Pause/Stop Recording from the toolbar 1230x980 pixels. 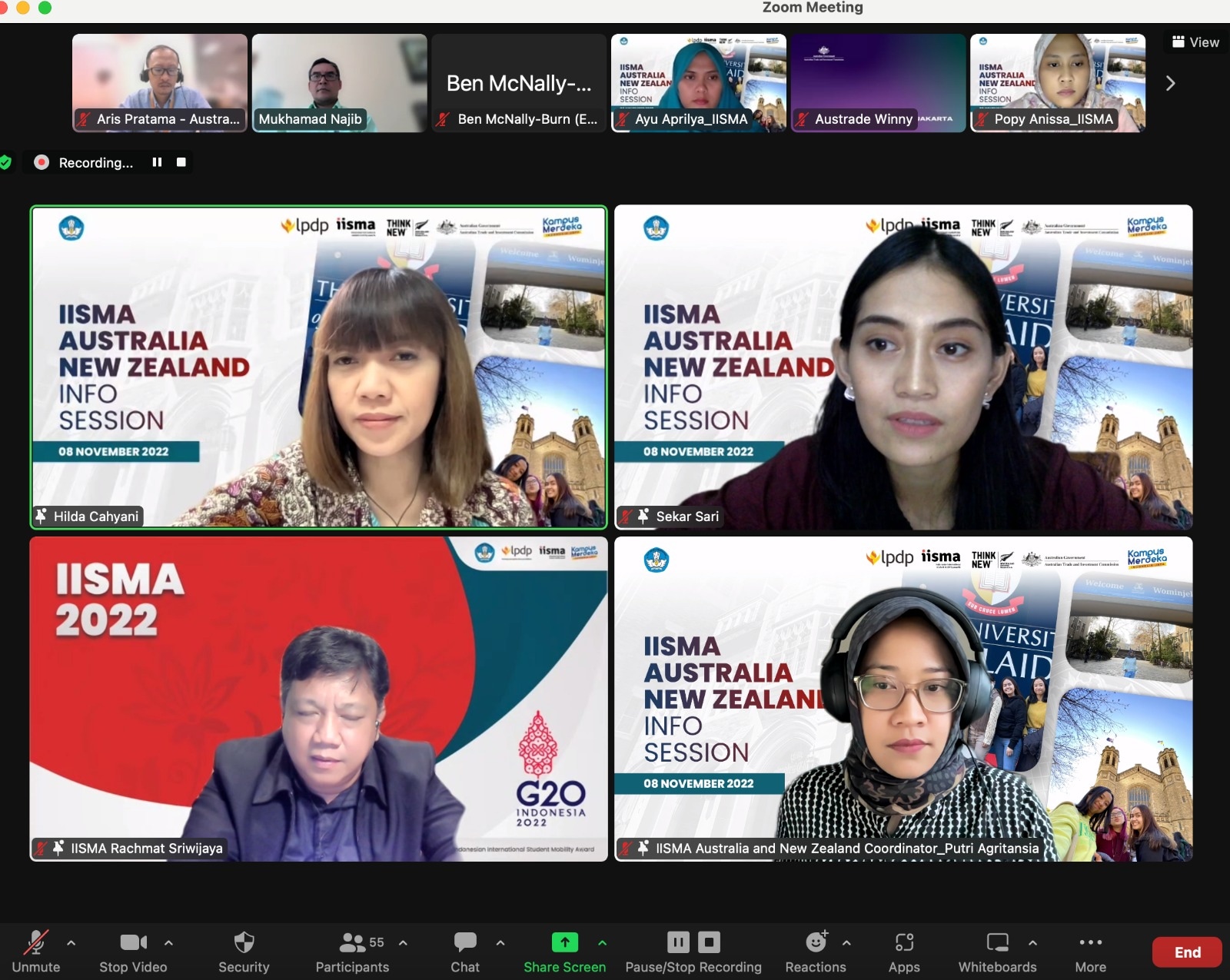click(692, 952)
